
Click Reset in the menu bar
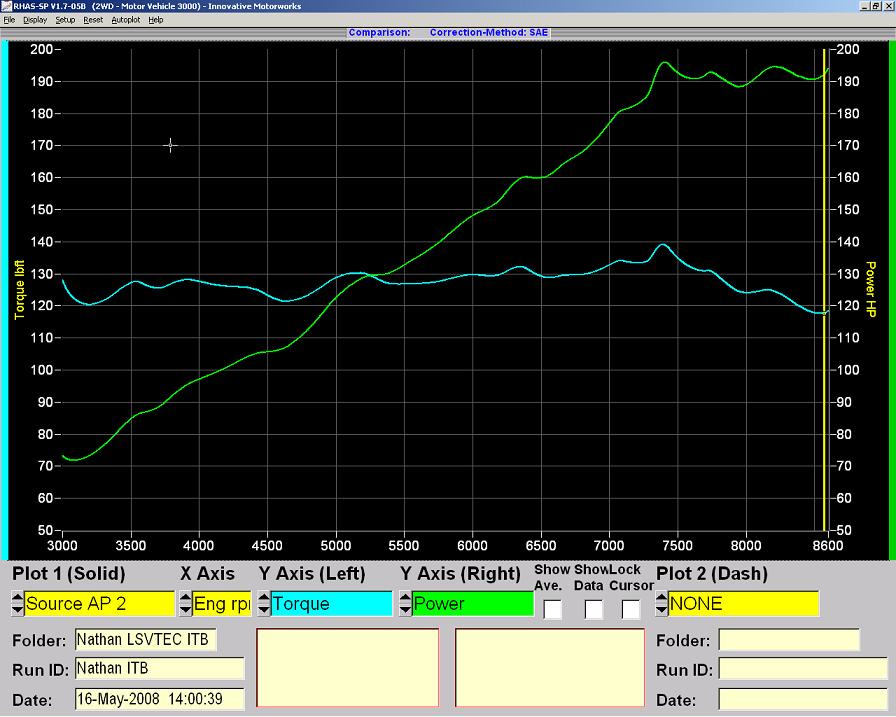click(93, 20)
